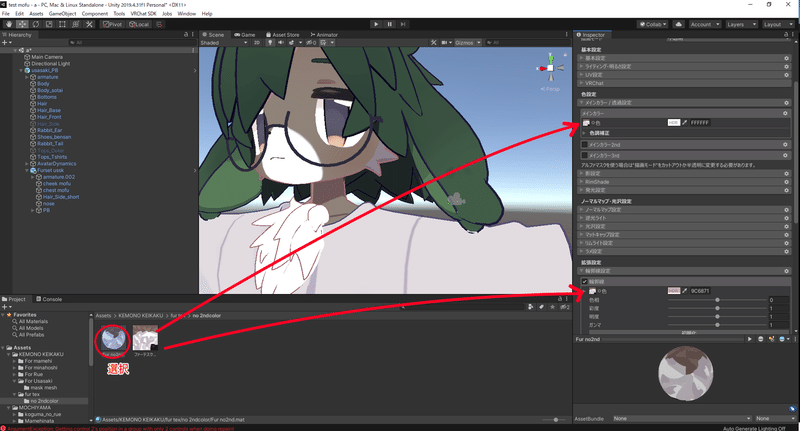This screenshot has height=431, width=800.
Task: Open custom editor tools icon
Action: (89, 24)
